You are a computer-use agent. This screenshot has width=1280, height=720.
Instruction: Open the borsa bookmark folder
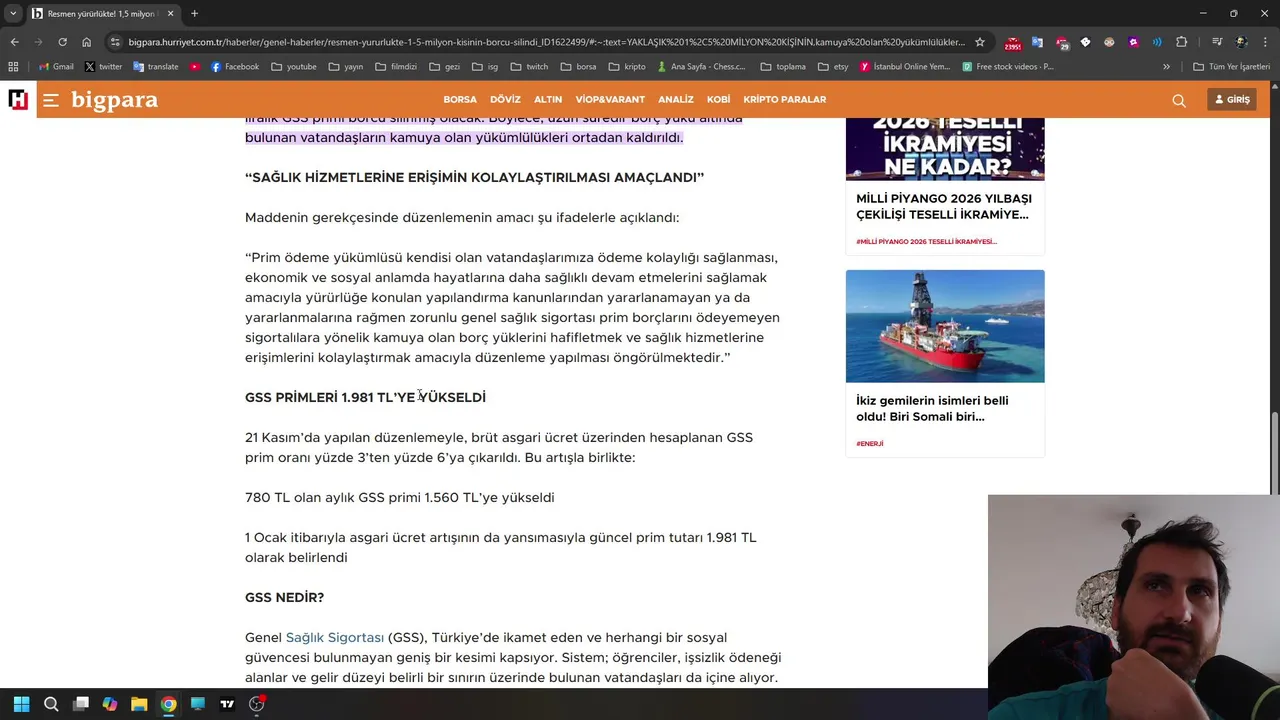(578, 66)
